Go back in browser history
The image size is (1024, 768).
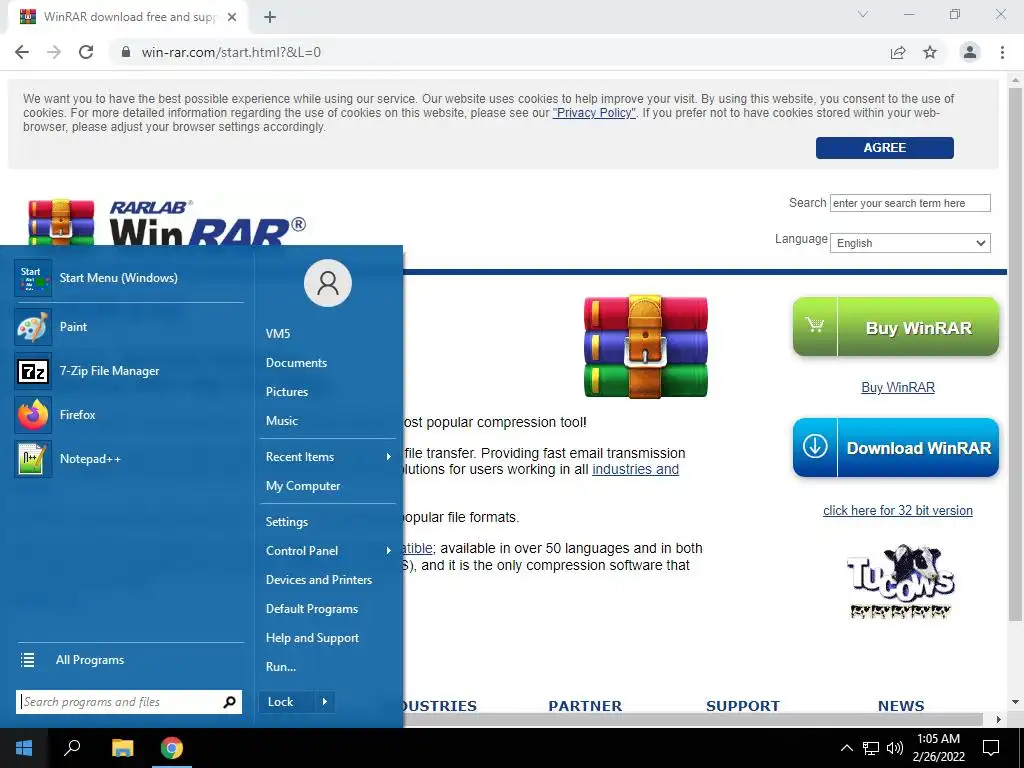[x=22, y=52]
